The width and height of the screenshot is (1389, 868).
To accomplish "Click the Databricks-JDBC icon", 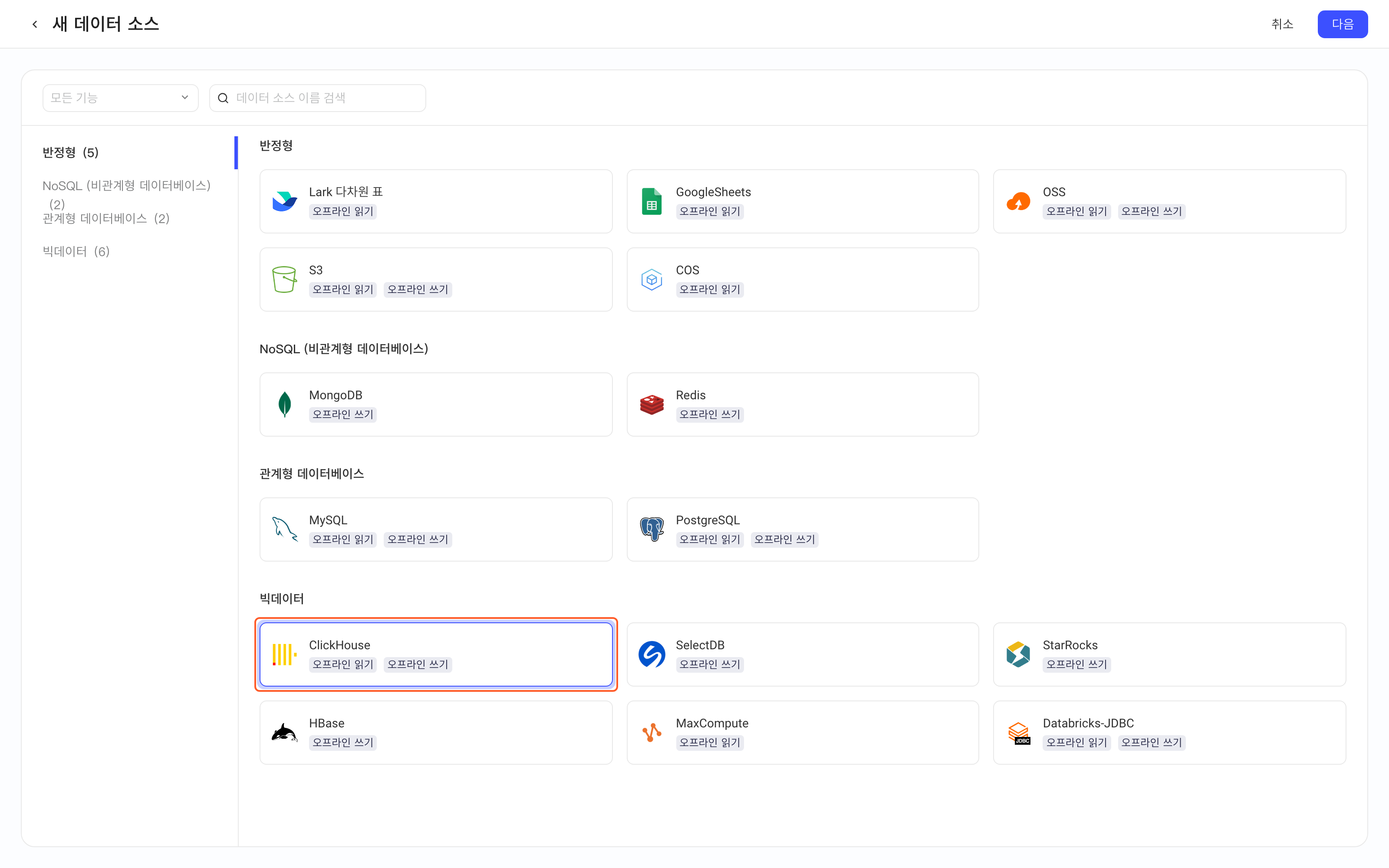I will coord(1019,733).
